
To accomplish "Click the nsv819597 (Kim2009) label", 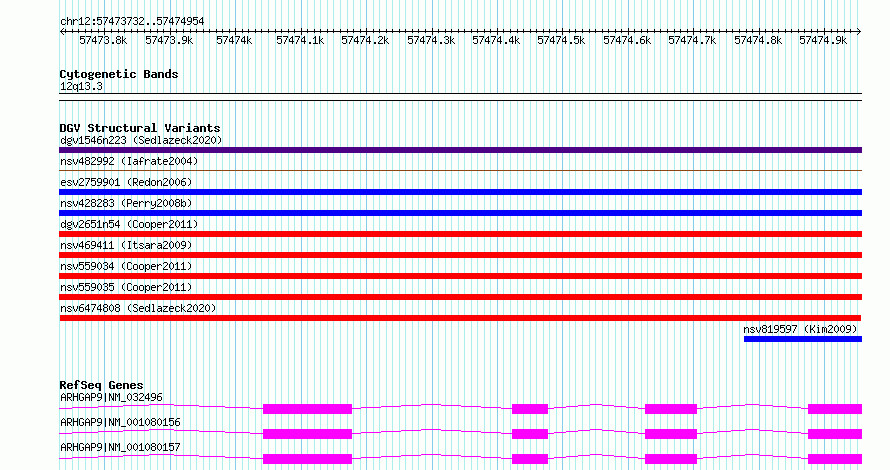I will [800, 330].
